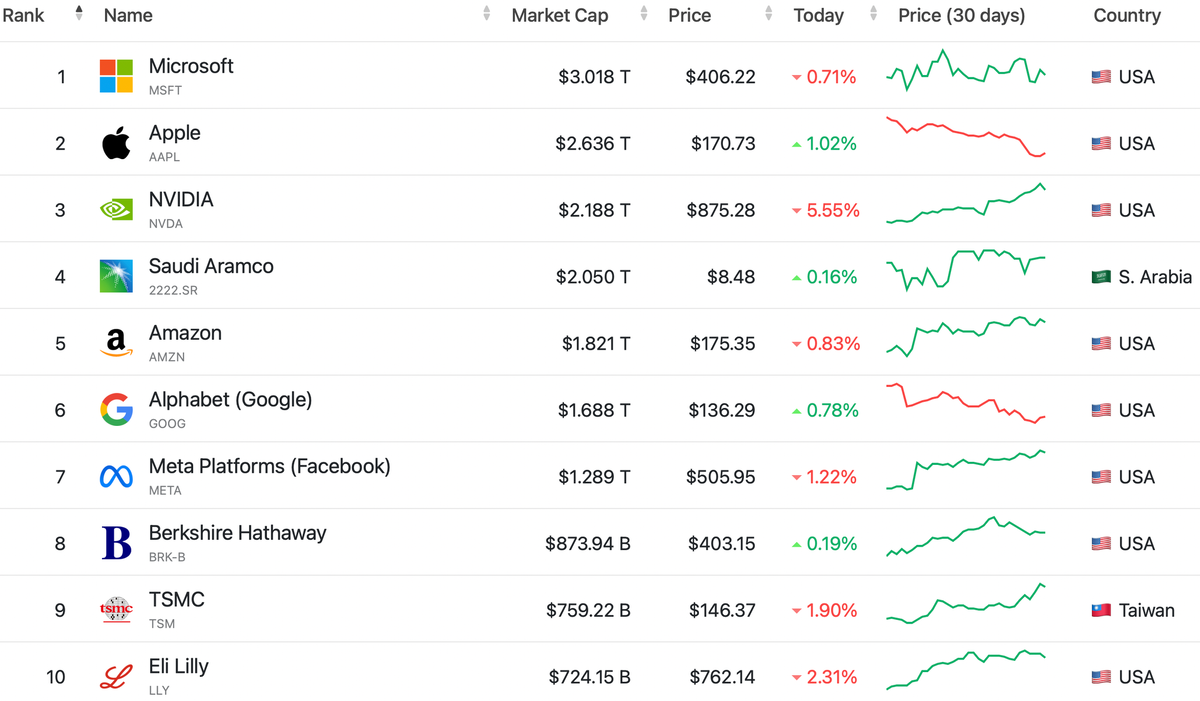This screenshot has height=701, width=1200.
Task: Click the NVIDIA logo icon
Action: coord(116,210)
